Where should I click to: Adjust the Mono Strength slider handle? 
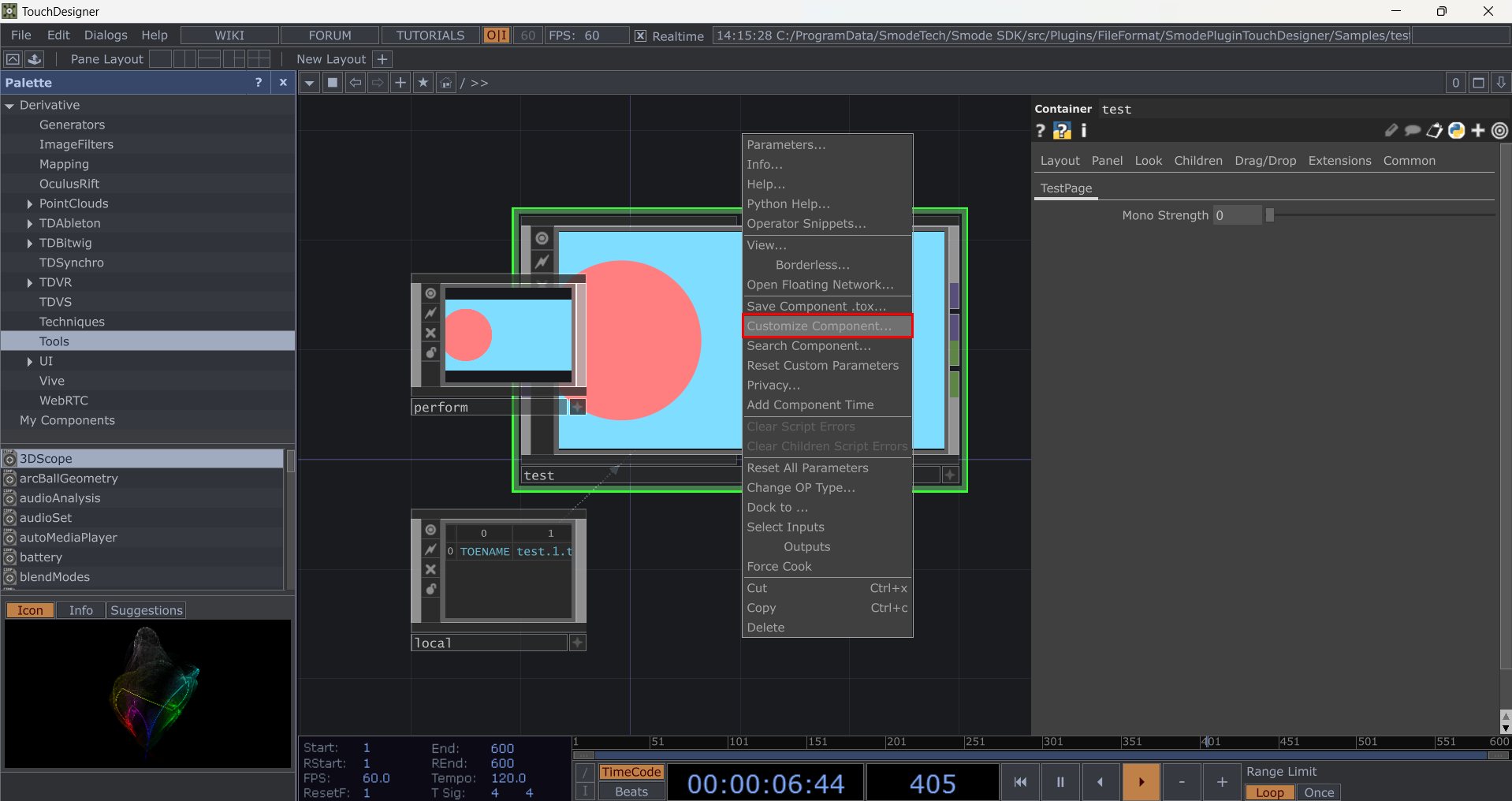point(1270,215)
